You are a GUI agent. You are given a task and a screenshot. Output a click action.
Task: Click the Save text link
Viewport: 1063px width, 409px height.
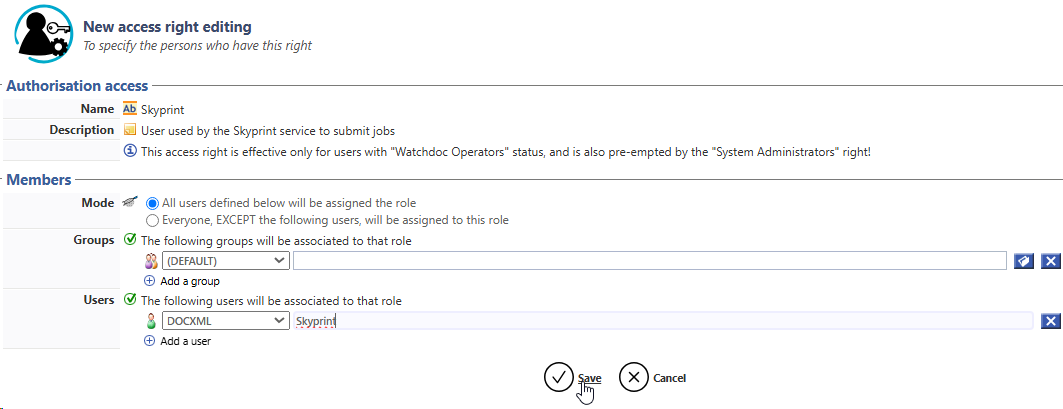click(589, 378)
